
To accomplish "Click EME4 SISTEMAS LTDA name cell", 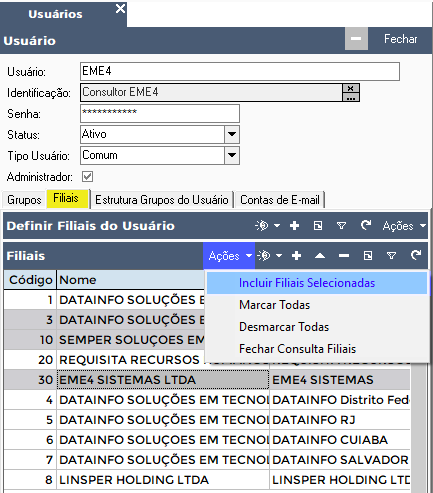I will pyautogui.click(x=163, y=380).
